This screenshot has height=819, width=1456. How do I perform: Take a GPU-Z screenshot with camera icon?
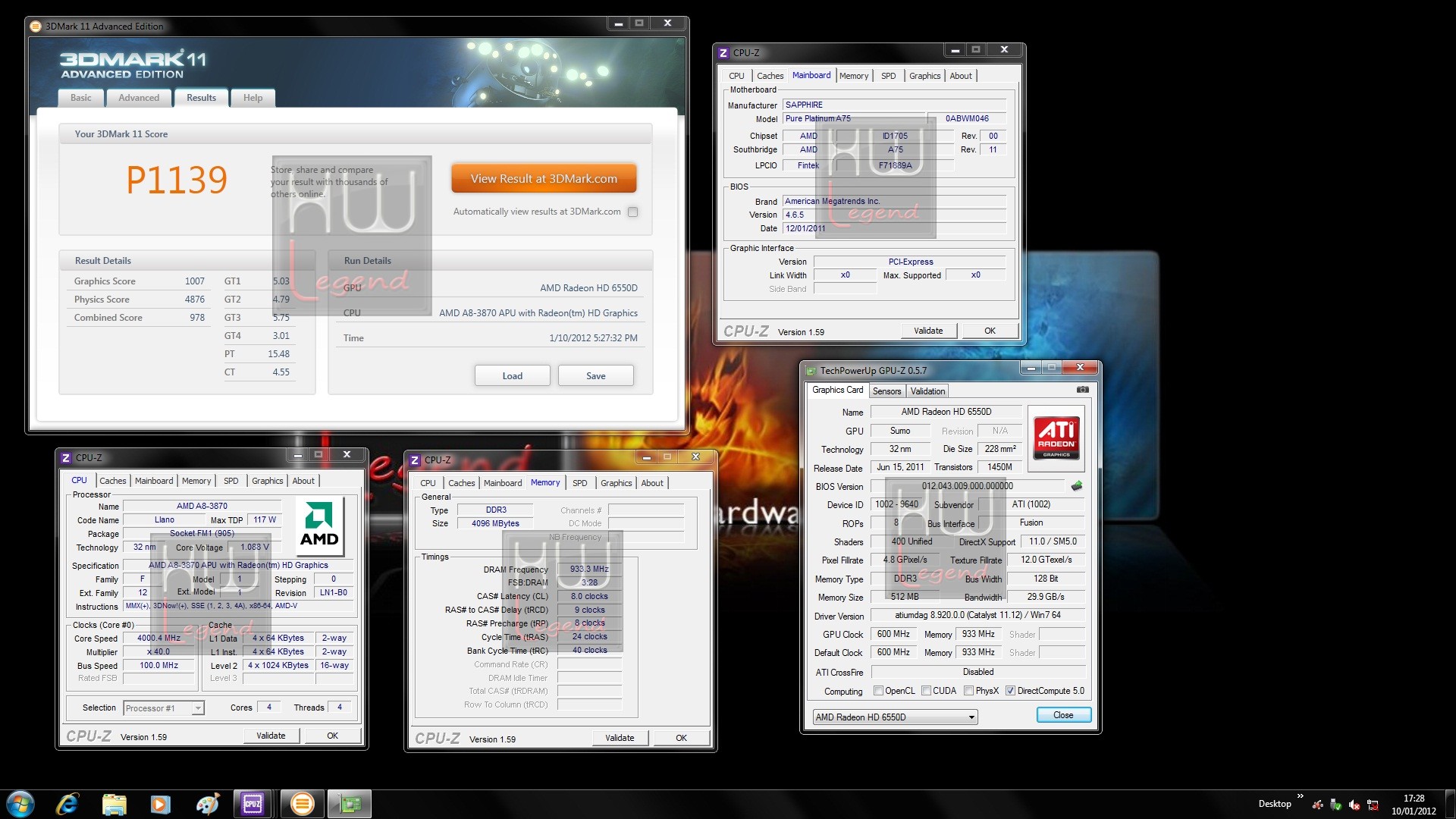click(1083, 390)
